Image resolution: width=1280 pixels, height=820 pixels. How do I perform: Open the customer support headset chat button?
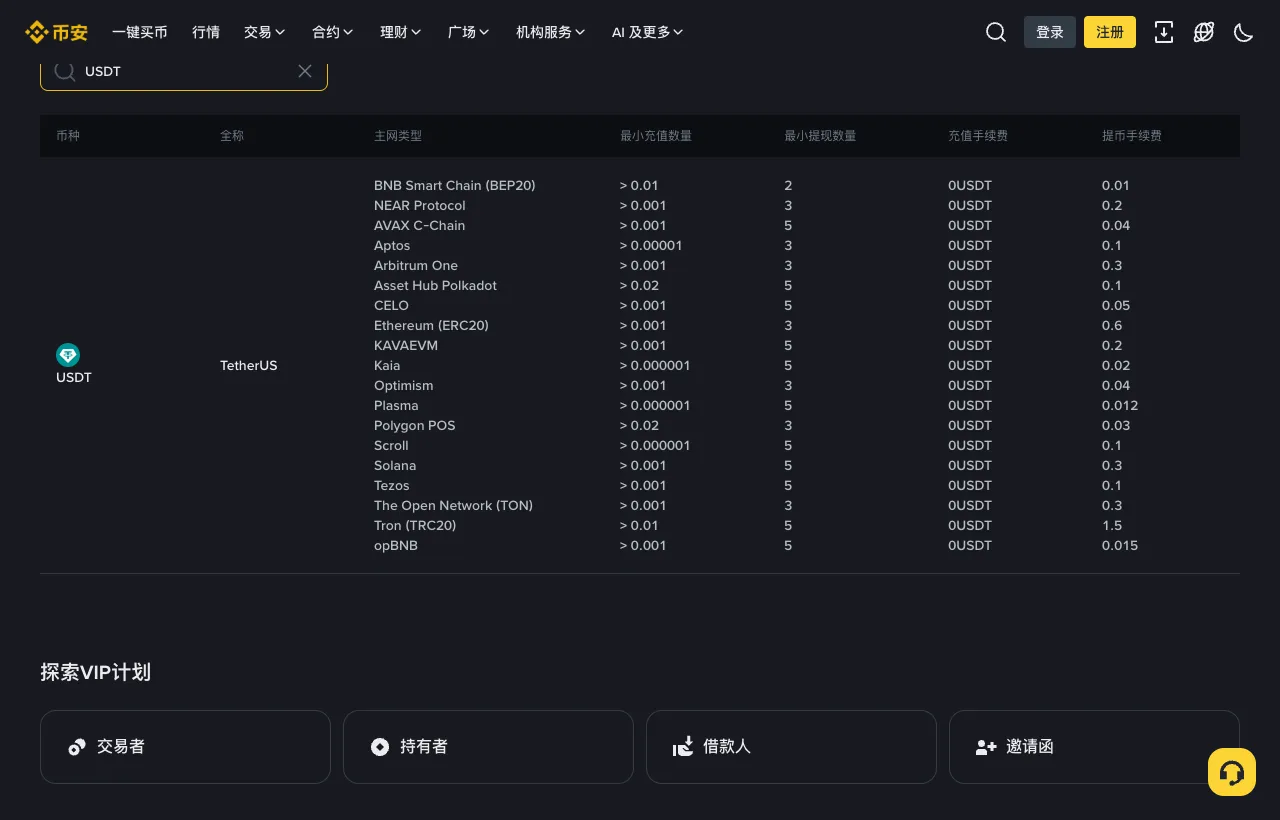[x=1232, y=772]
